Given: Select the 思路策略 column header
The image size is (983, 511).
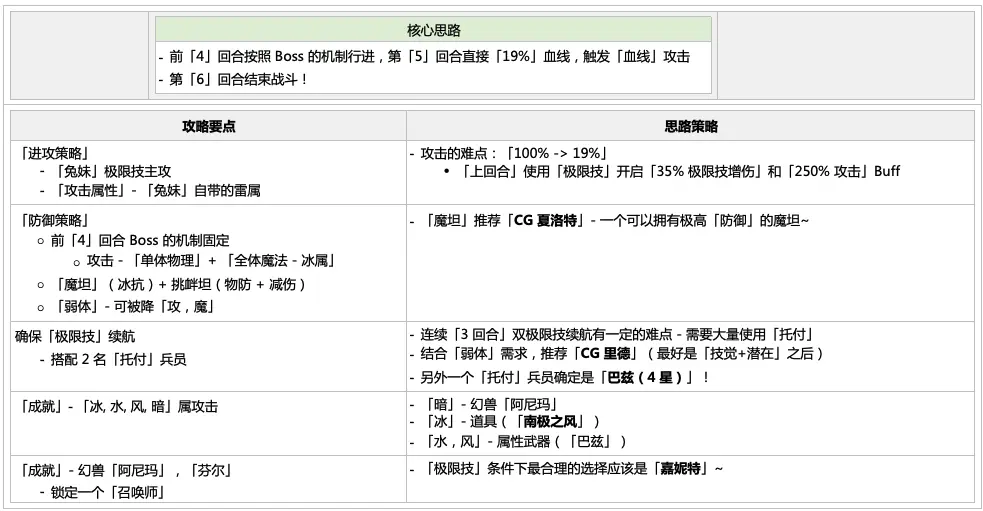Looking at the screenshot, I should tap(691, 126).
